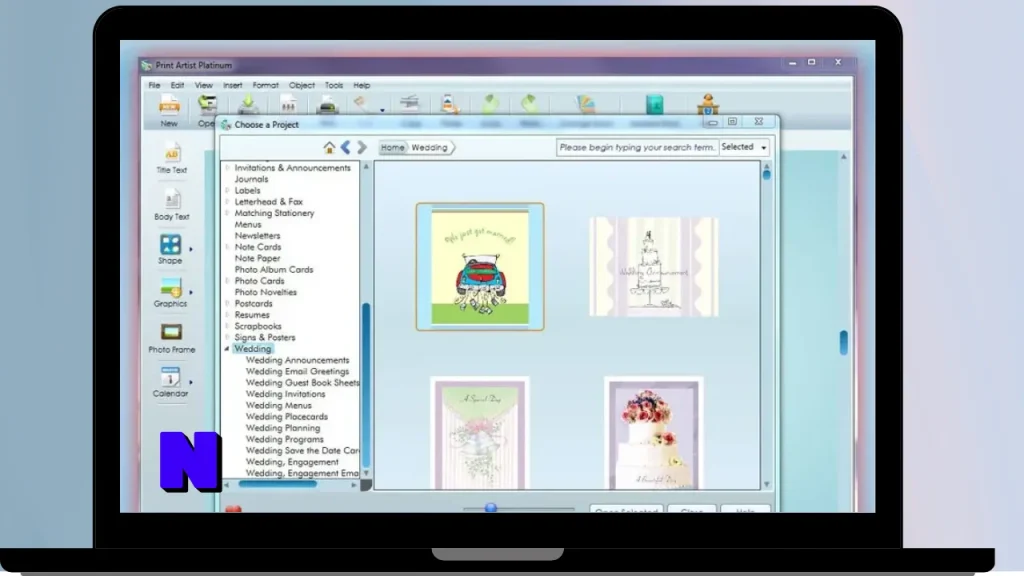The height and width of the screenshot is (576, 1024).
Task: Click the Home icon in Choose a Project
Action: (329, 148)
